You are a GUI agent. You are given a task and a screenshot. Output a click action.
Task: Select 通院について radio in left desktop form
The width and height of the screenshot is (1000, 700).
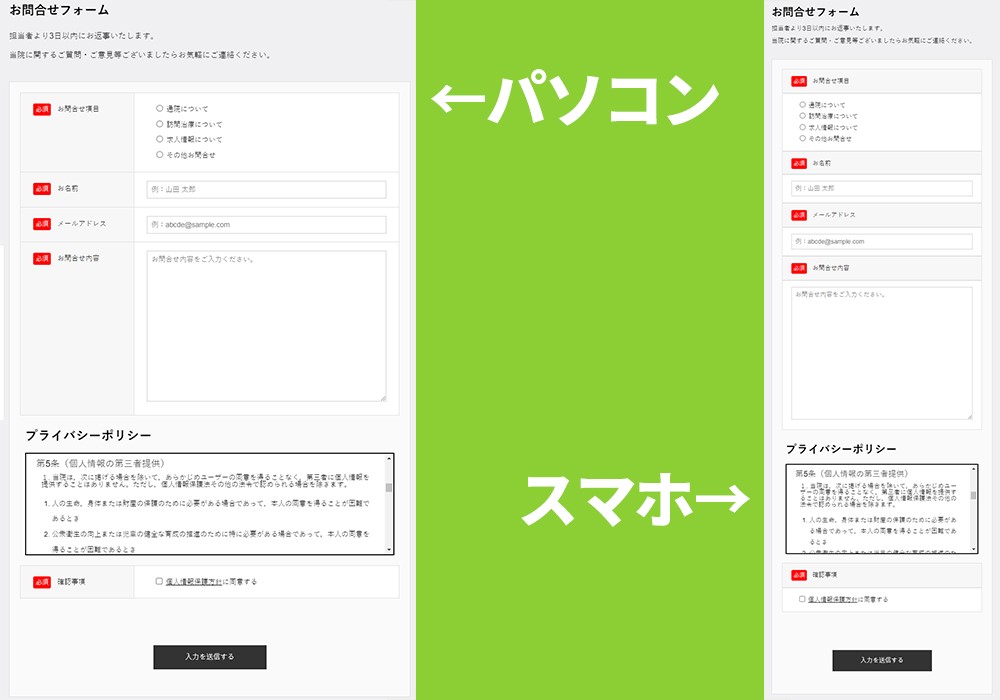click(x=160, y=108)
